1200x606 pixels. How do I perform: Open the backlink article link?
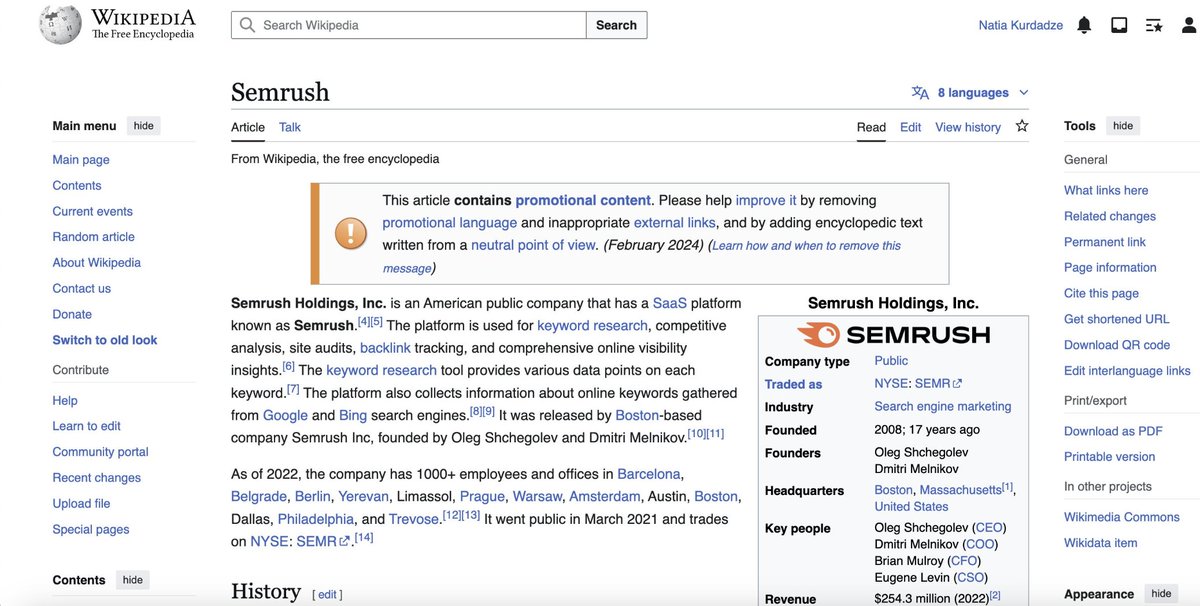coord(385,348)
